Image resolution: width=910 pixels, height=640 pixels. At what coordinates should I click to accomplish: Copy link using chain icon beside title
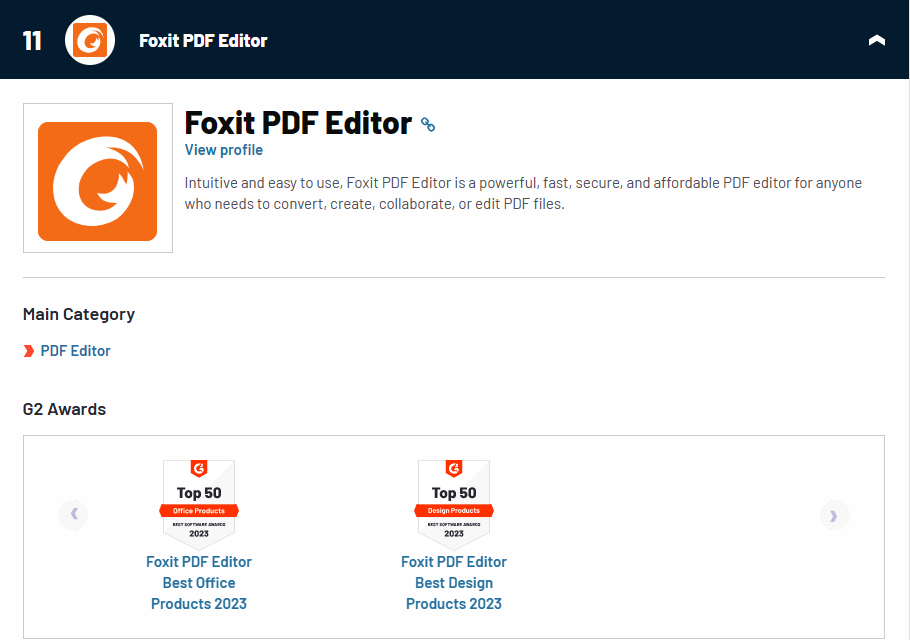[428, 125]
